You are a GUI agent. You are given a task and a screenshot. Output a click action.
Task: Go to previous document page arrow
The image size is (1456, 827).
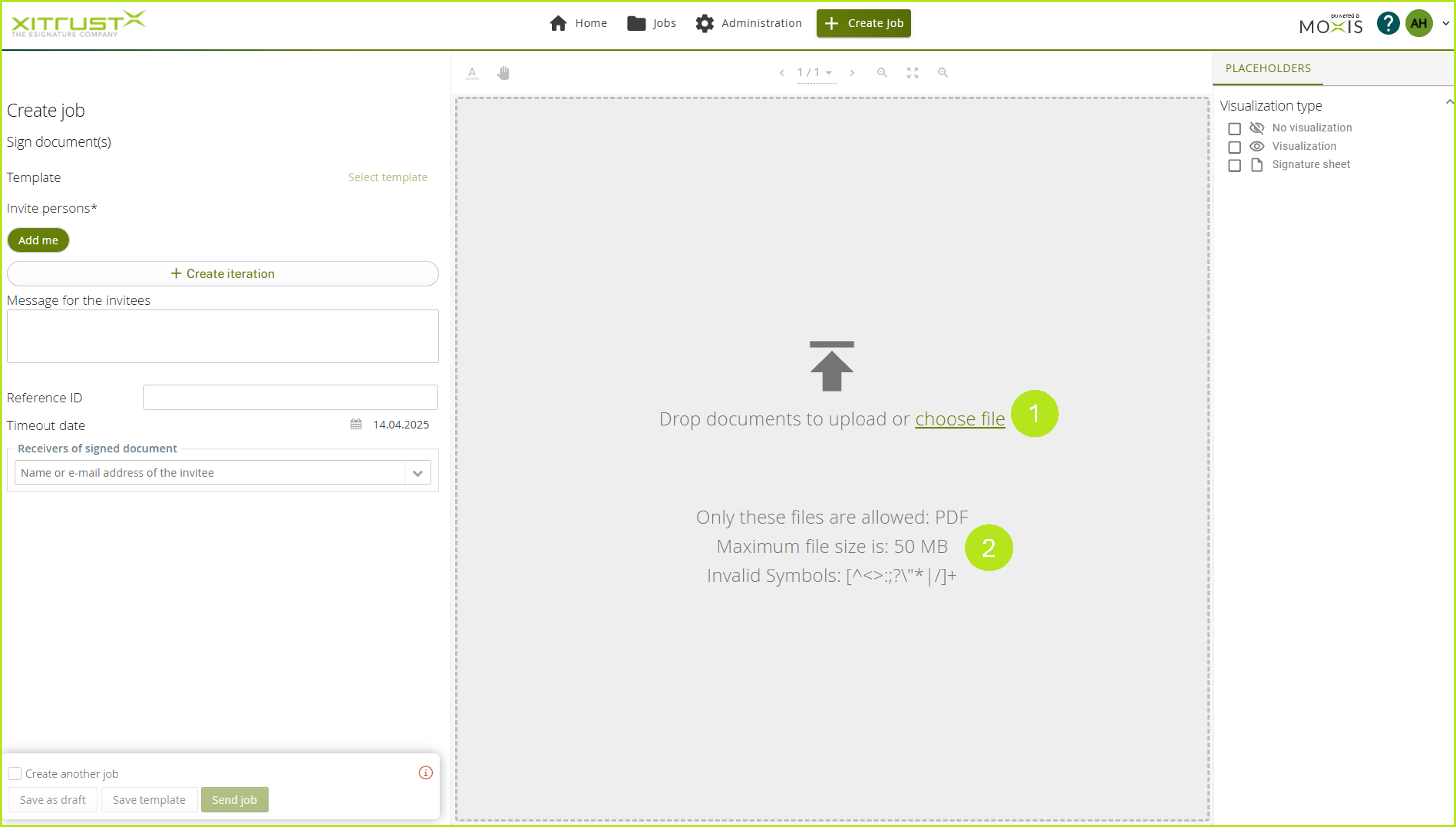[x=782, y=73]
